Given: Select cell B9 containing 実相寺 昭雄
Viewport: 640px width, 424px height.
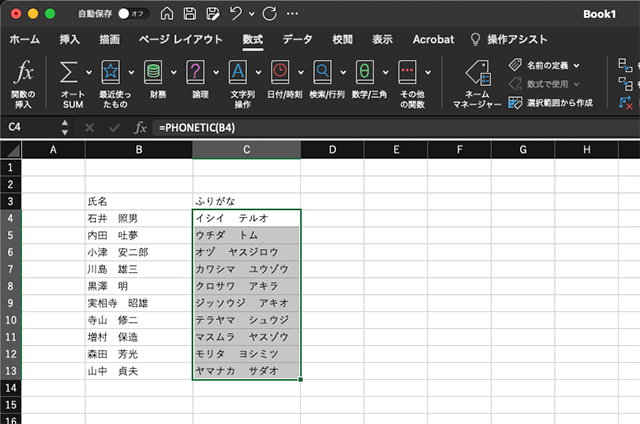Looking at the screenshot, I should (x=138, y=302).
